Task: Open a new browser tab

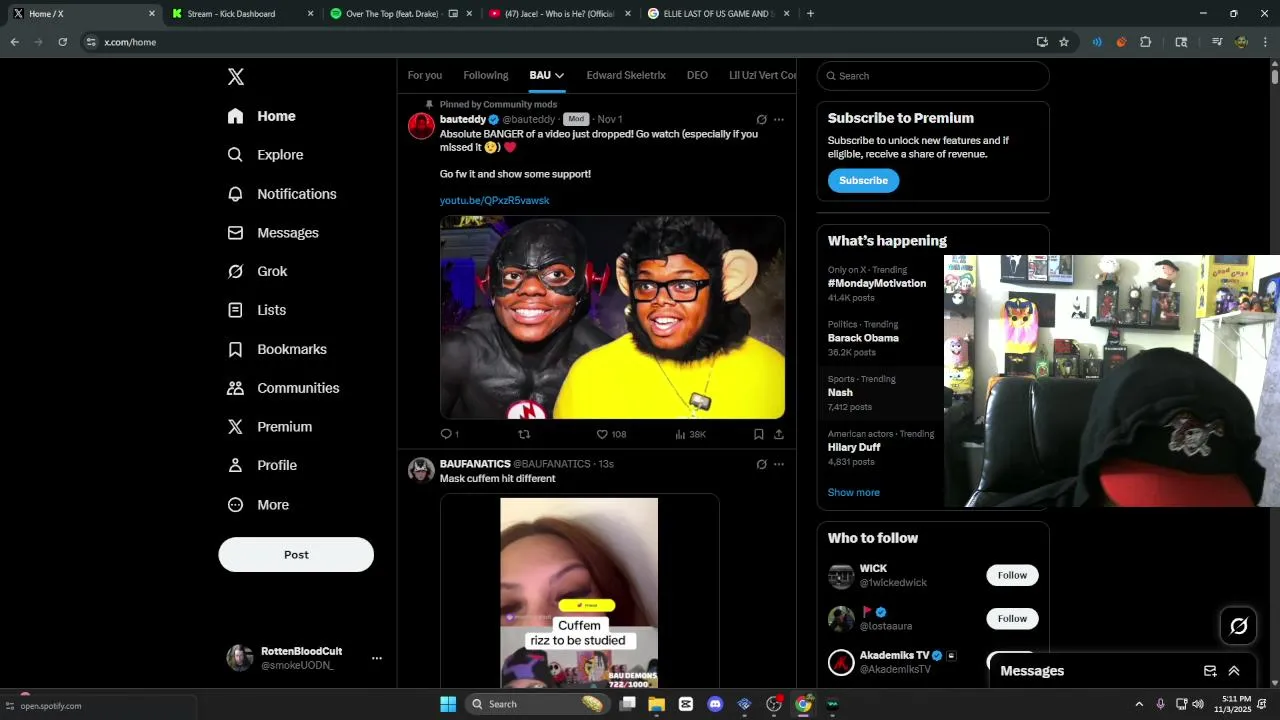Action: point(810,14)
